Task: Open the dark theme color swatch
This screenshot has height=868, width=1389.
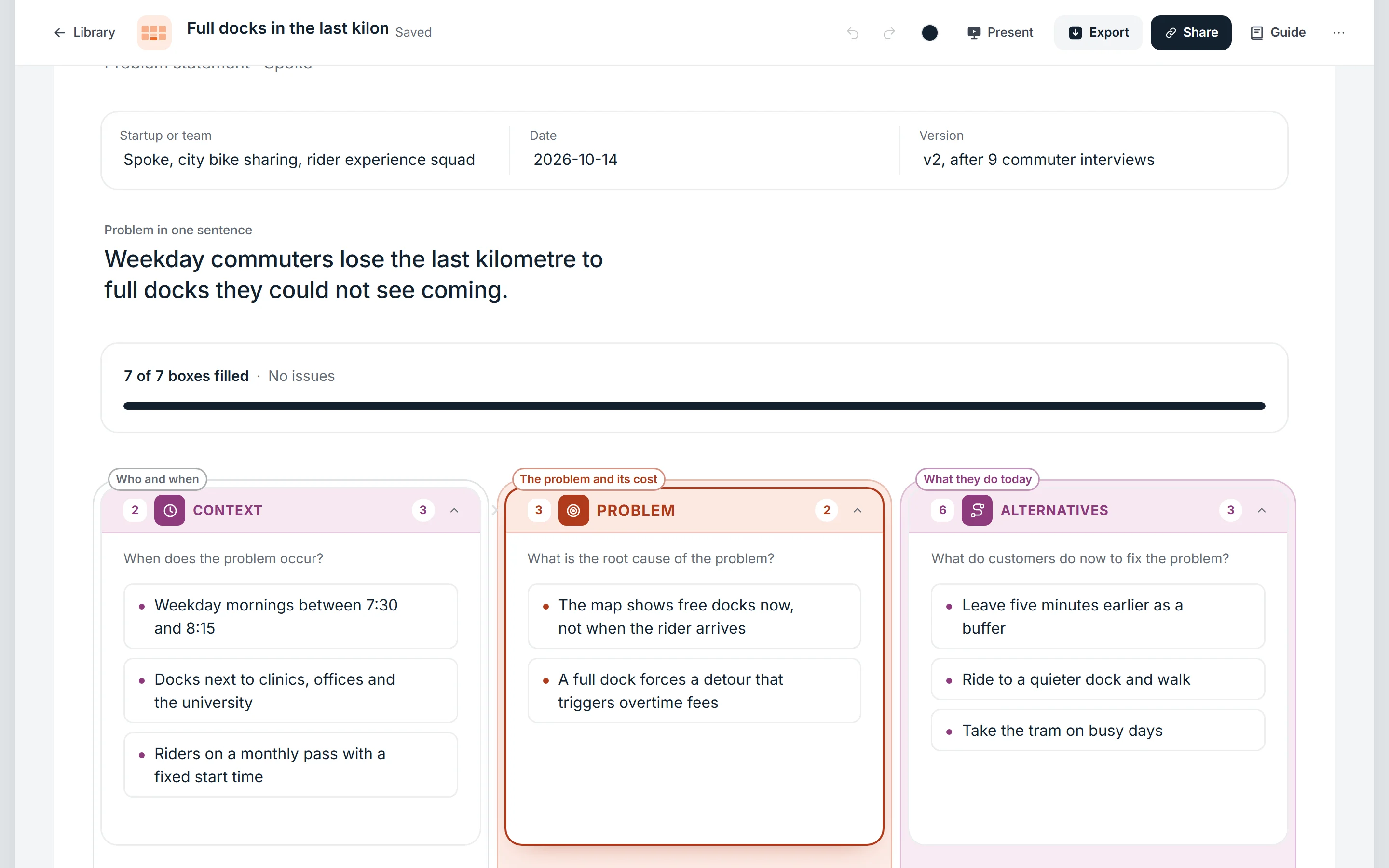Action: click(929, 33)
